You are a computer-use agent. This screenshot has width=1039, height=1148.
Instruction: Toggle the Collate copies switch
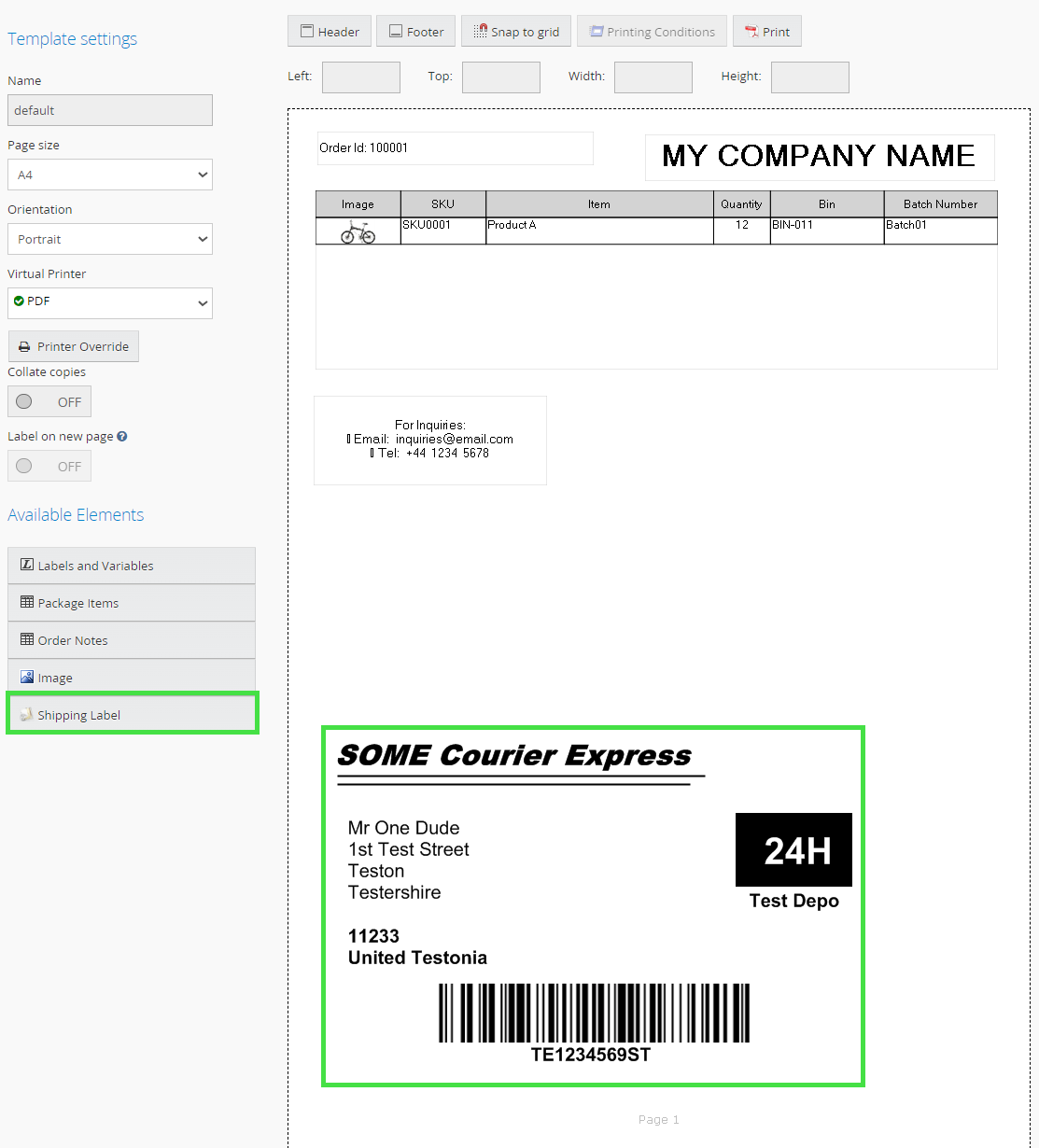point(49,401)
